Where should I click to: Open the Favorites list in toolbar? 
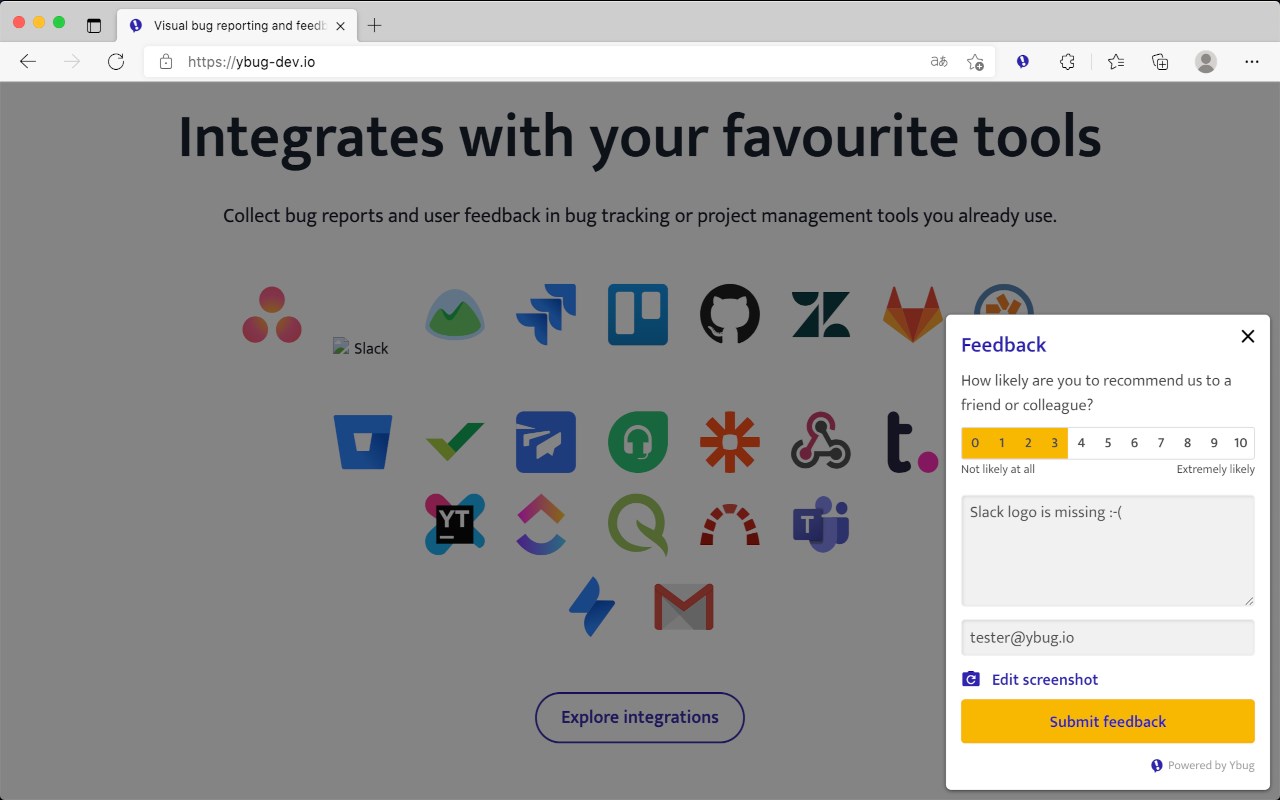coord(1116,62)
